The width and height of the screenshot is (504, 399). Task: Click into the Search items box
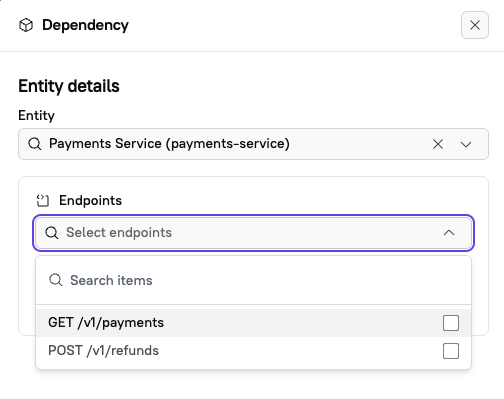point(253,280)
